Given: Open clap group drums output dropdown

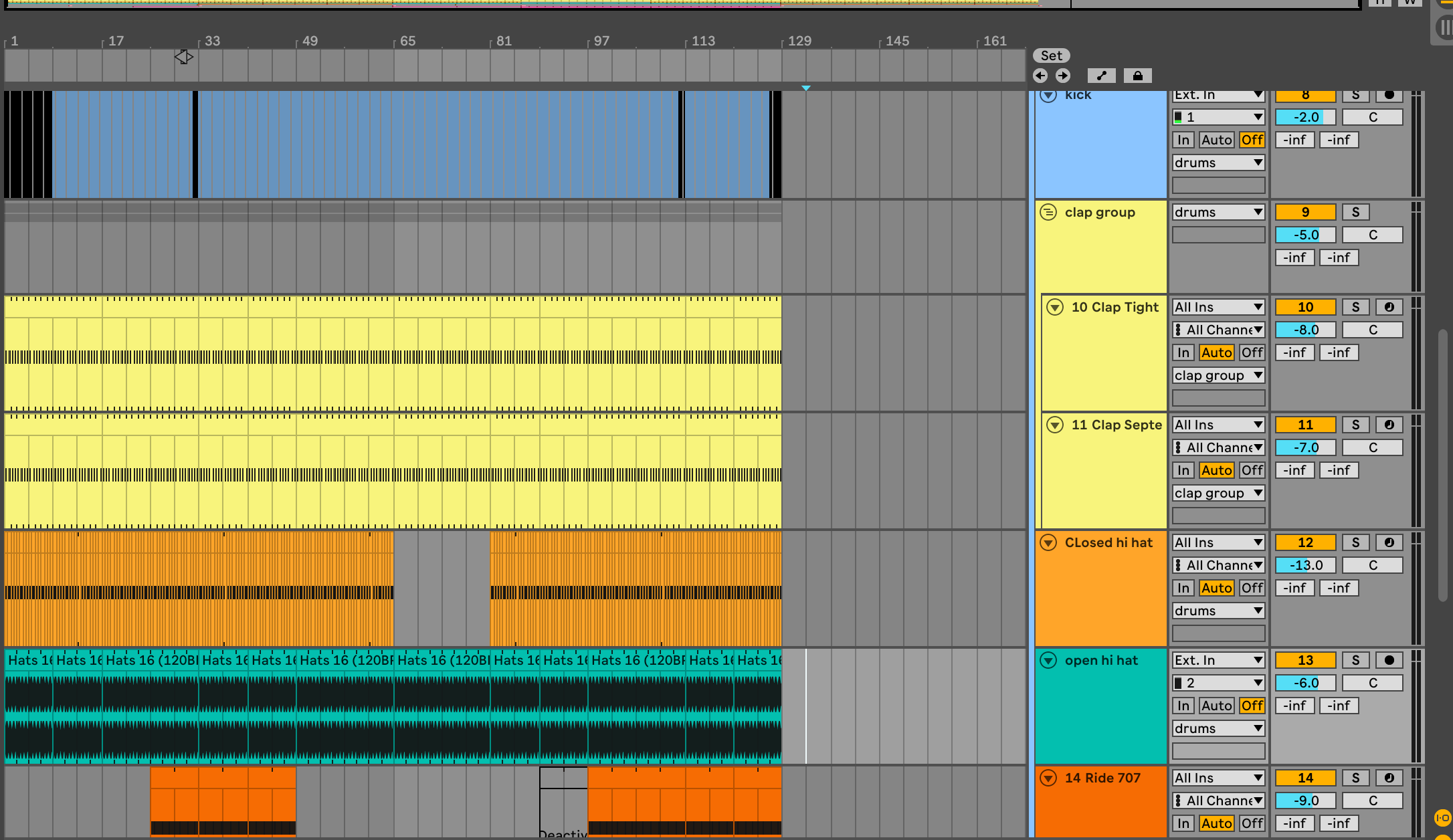Looking at the screenshot, I should 1218,212.
